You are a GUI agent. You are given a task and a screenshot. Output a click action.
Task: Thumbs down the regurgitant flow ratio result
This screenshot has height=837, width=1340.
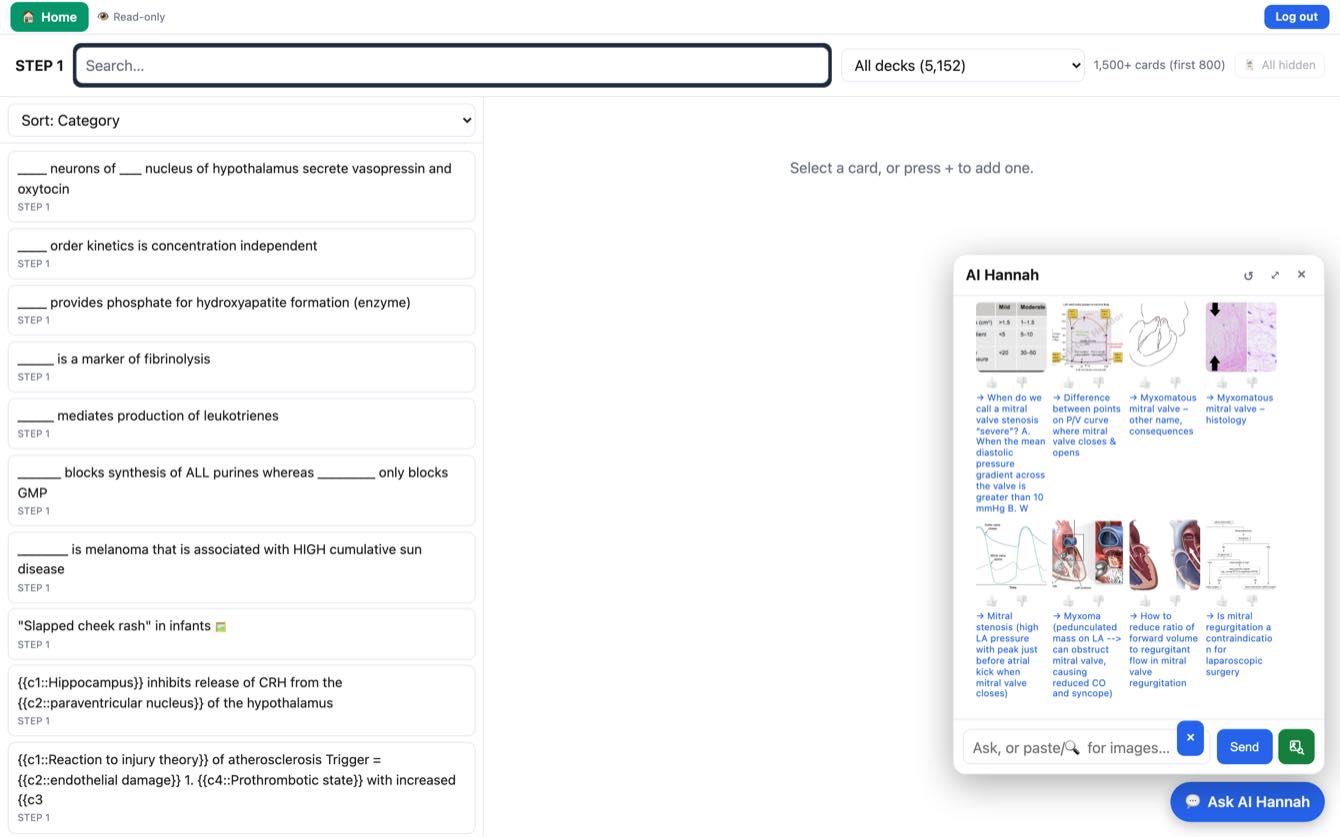click(x=1175, y=601)
